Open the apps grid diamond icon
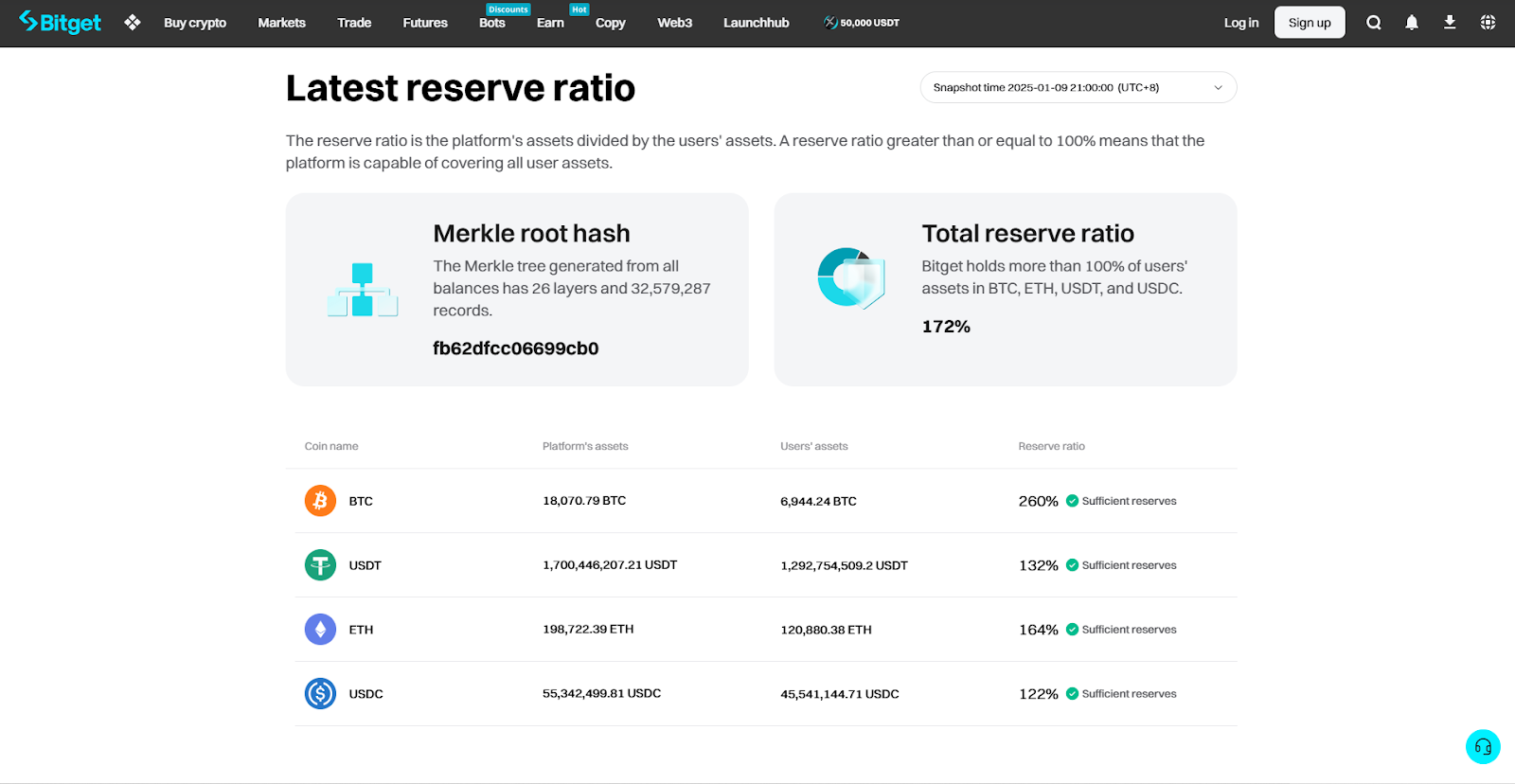Screen dimensions: 1515x784 (133, 22)
